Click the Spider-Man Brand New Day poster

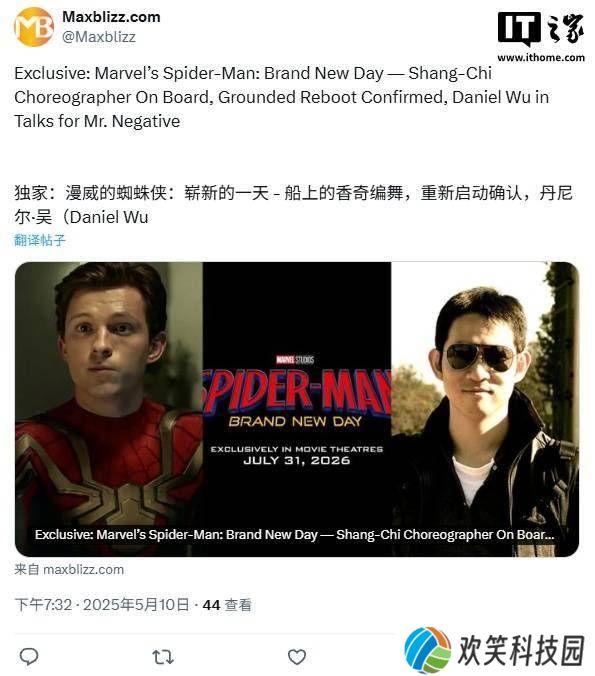(x=297, y=409)
